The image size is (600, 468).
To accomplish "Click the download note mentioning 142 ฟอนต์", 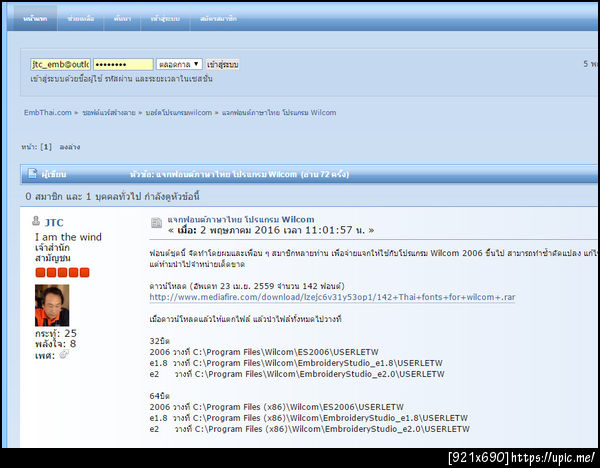I will (x=247, y=286).
